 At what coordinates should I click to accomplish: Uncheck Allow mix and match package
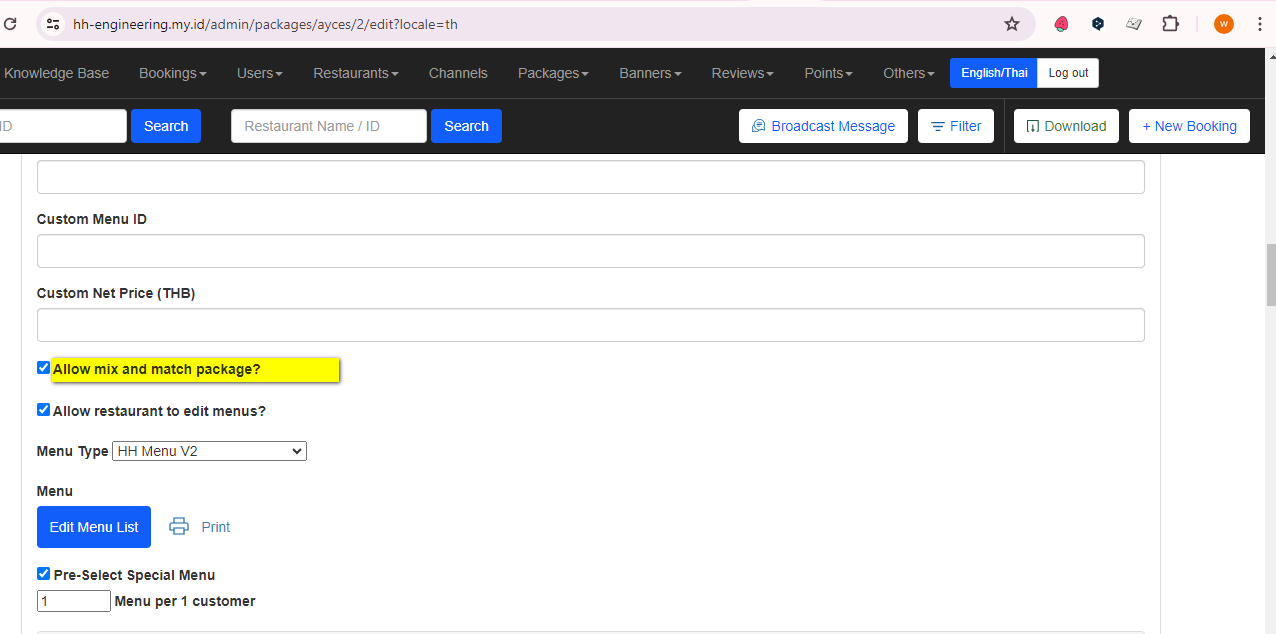pyautogui.click(x=44, y=368)
